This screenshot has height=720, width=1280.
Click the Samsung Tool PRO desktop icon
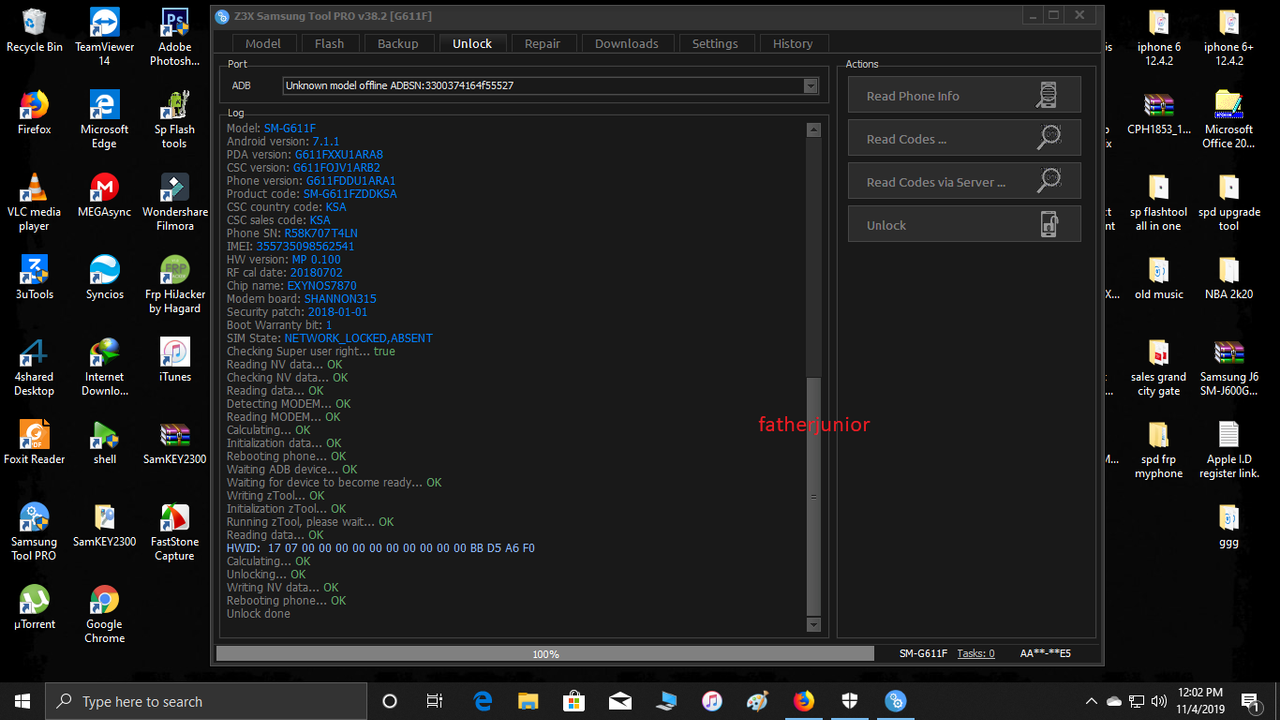34,533
